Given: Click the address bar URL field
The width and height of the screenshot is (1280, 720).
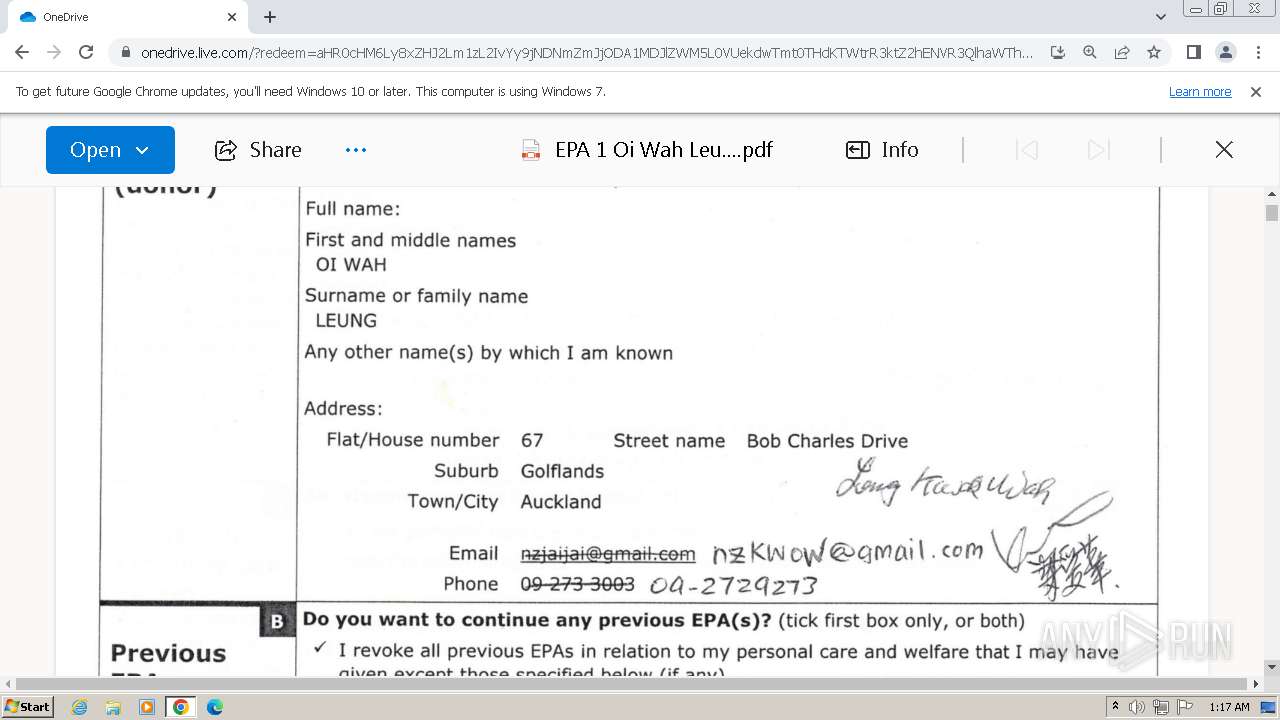Looking at the screenshot, I should pyautogui.click(x=587, y=53).
